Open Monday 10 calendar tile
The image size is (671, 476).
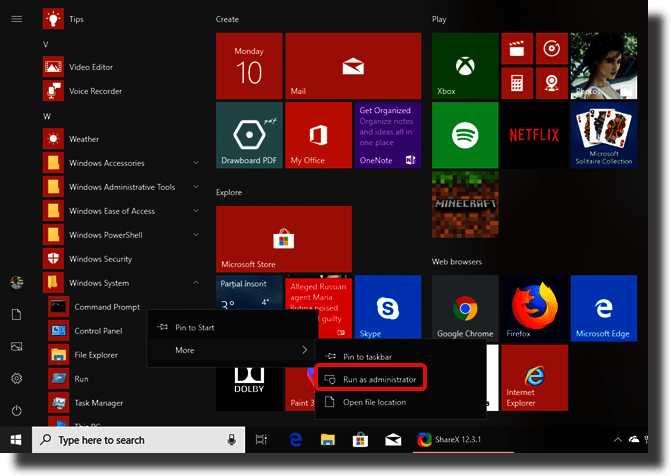click(x=249, y=66)
